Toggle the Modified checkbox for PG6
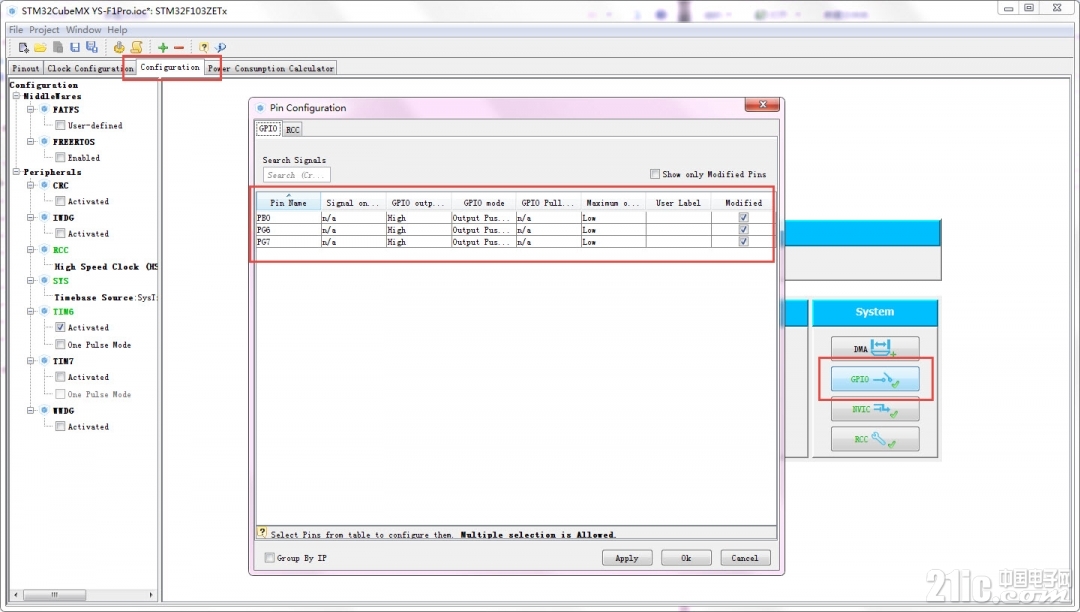The image size is (1080, 612). click(743, 229)
